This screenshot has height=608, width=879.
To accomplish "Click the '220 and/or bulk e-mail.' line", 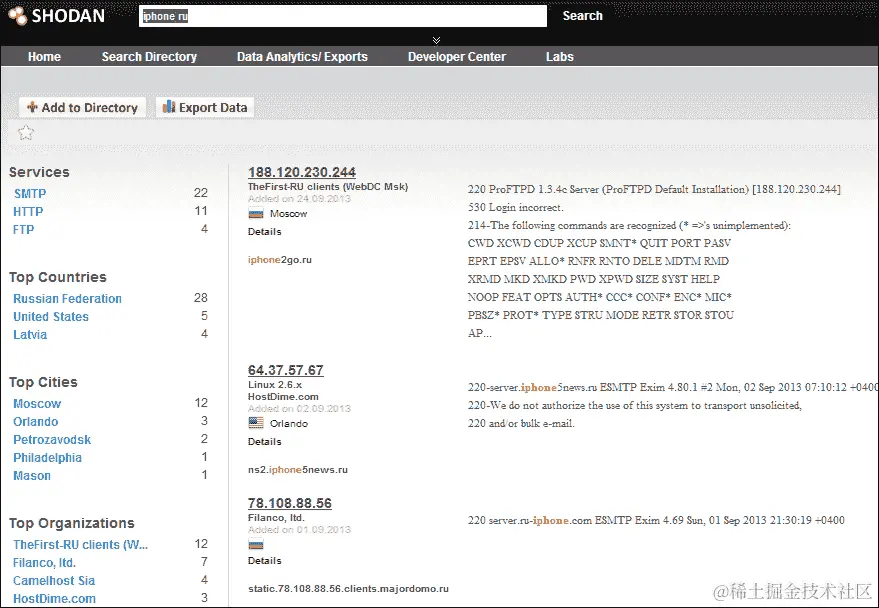I will tap(521, 423).
